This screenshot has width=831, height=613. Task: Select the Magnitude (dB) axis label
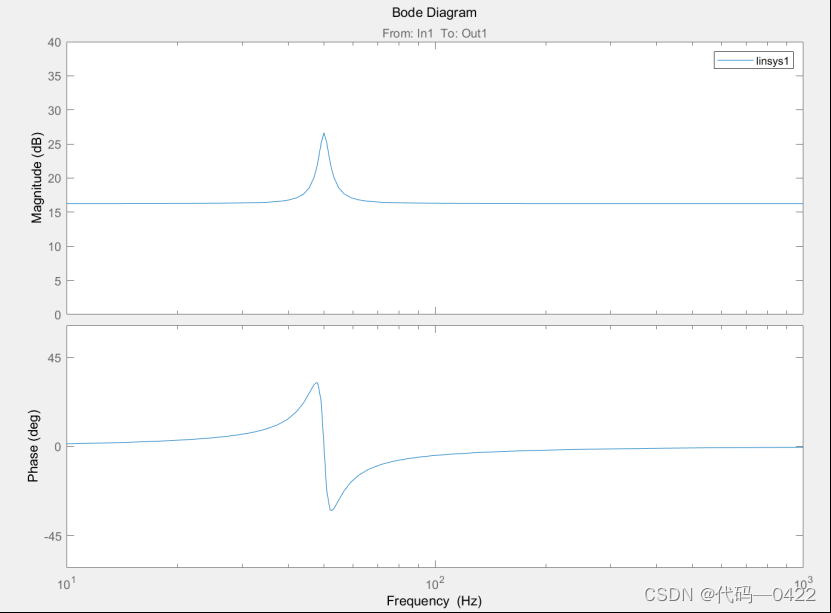click(x=36, y=178)
